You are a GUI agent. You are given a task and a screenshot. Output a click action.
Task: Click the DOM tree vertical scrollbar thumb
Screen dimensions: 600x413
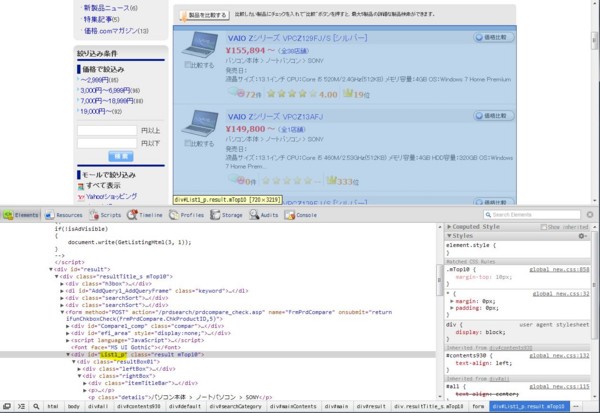439,280
